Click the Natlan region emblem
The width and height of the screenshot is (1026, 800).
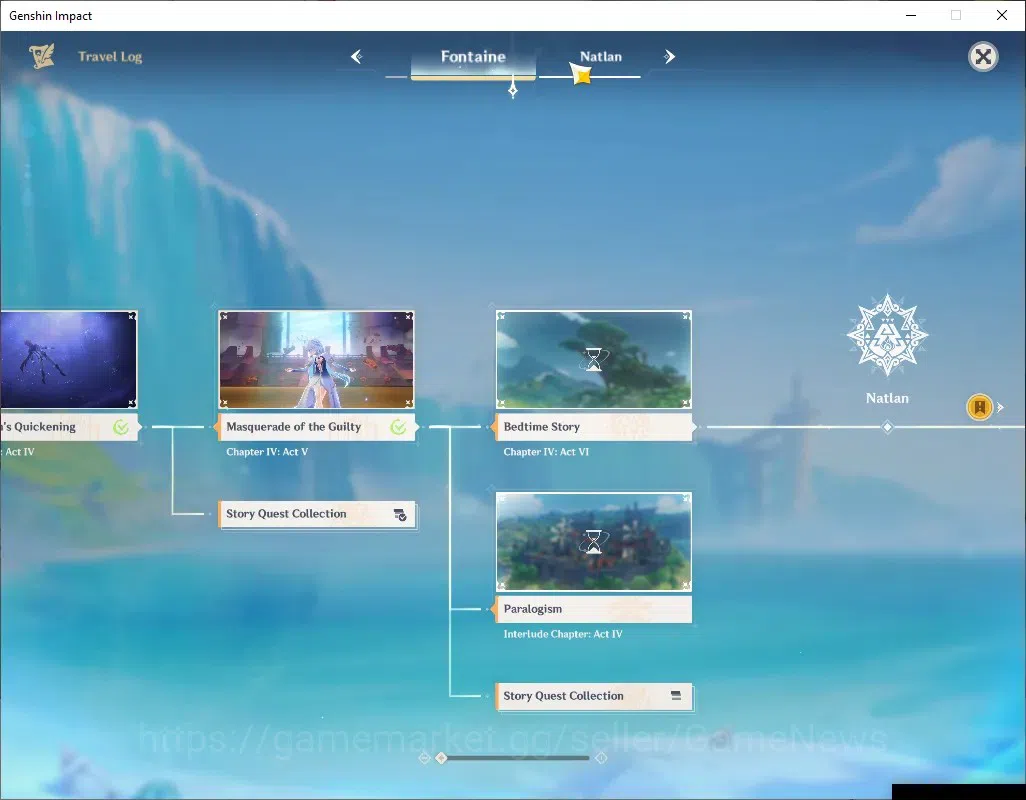click(x=887, y=335)
